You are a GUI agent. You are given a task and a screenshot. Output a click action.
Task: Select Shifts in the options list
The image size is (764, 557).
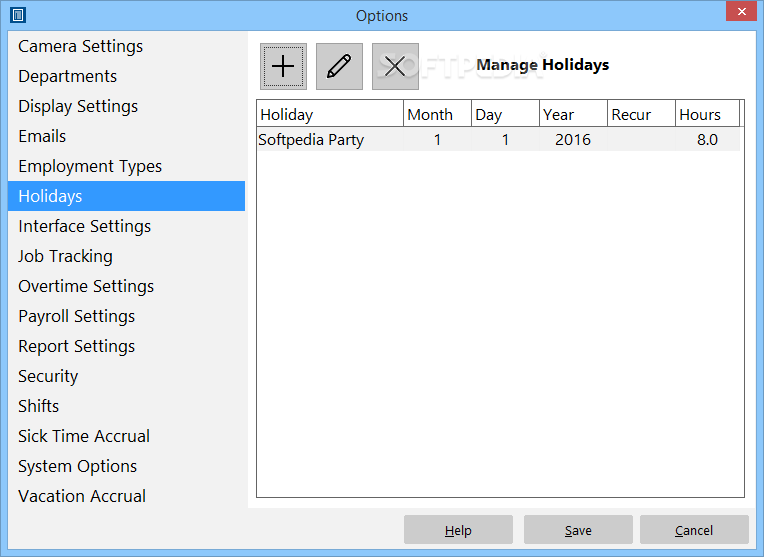pyautogui.click(x=126, y=406)
